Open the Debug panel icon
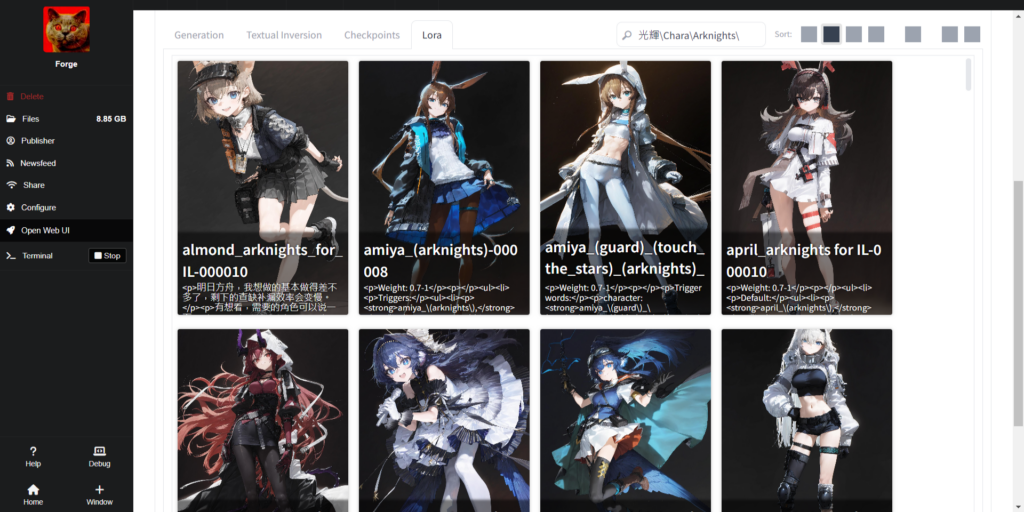The image size is (1024, 512). [99, 452]
